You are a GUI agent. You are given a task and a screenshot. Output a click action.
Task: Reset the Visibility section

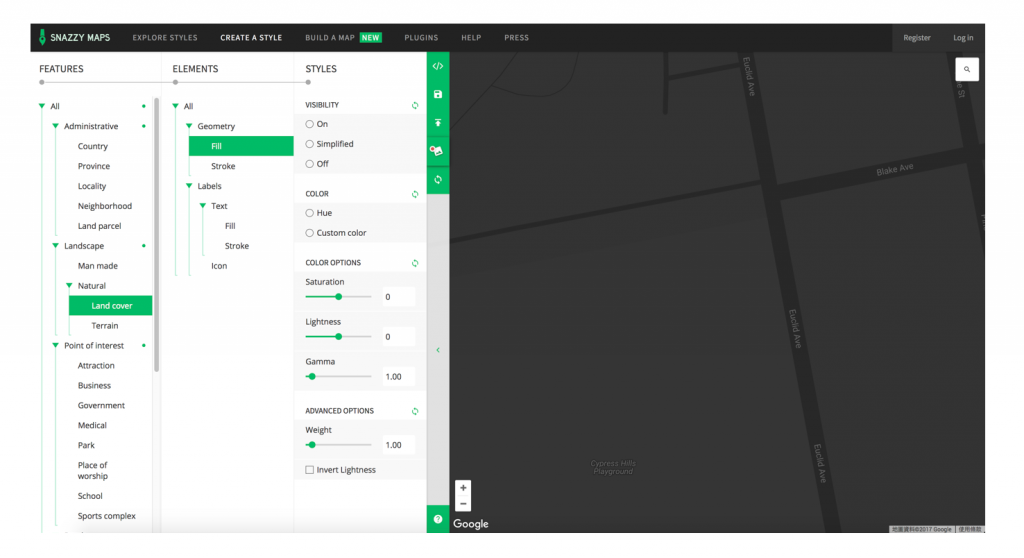pyautogui.click(x=415, y=105)
